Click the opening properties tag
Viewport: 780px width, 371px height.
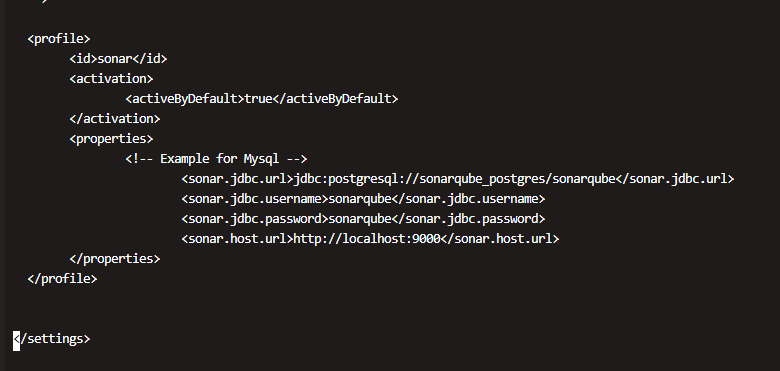pyautogui.click(x=111, y=139)
